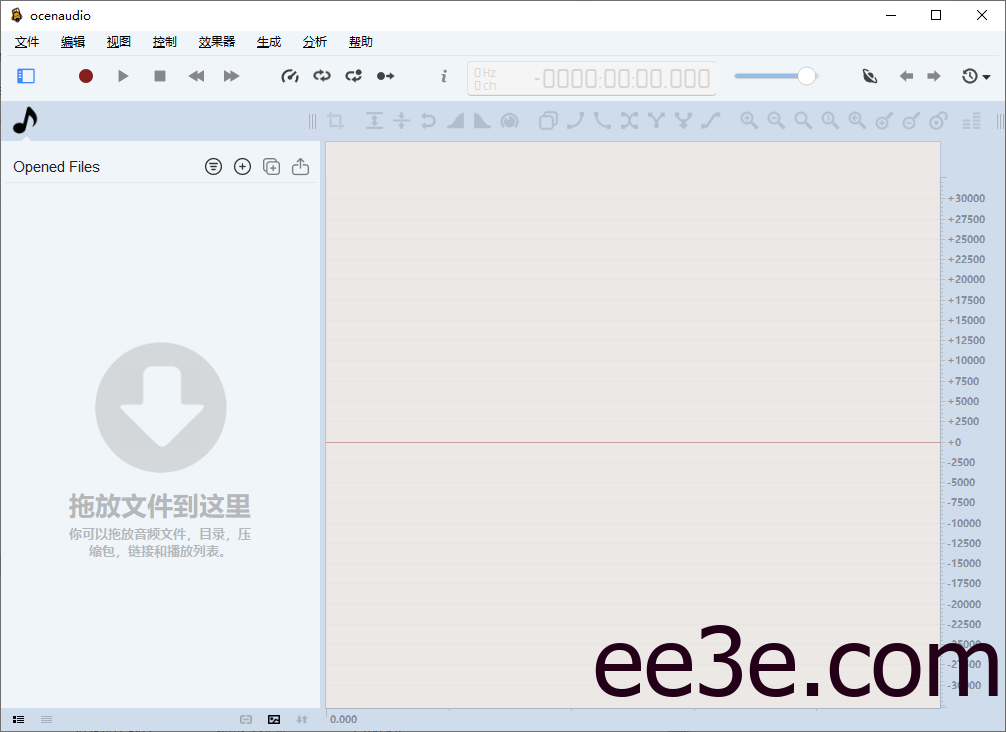This screenshot has width=1006, height=732.
Task: Skip forward with the fast-forward button
Action: pyautogui.click(x=231, y=75)
